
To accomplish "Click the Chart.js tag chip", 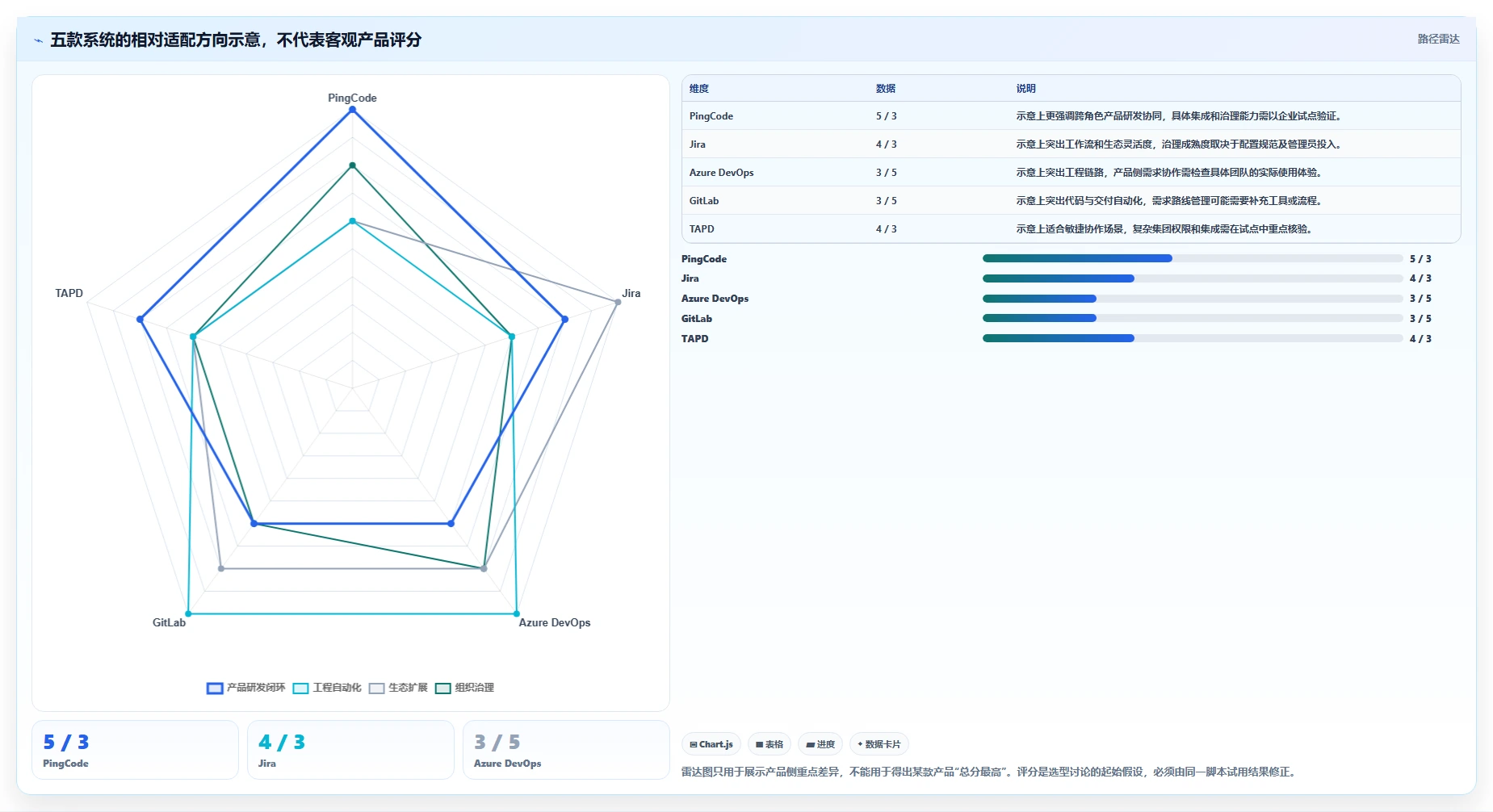I will (711, 744).
